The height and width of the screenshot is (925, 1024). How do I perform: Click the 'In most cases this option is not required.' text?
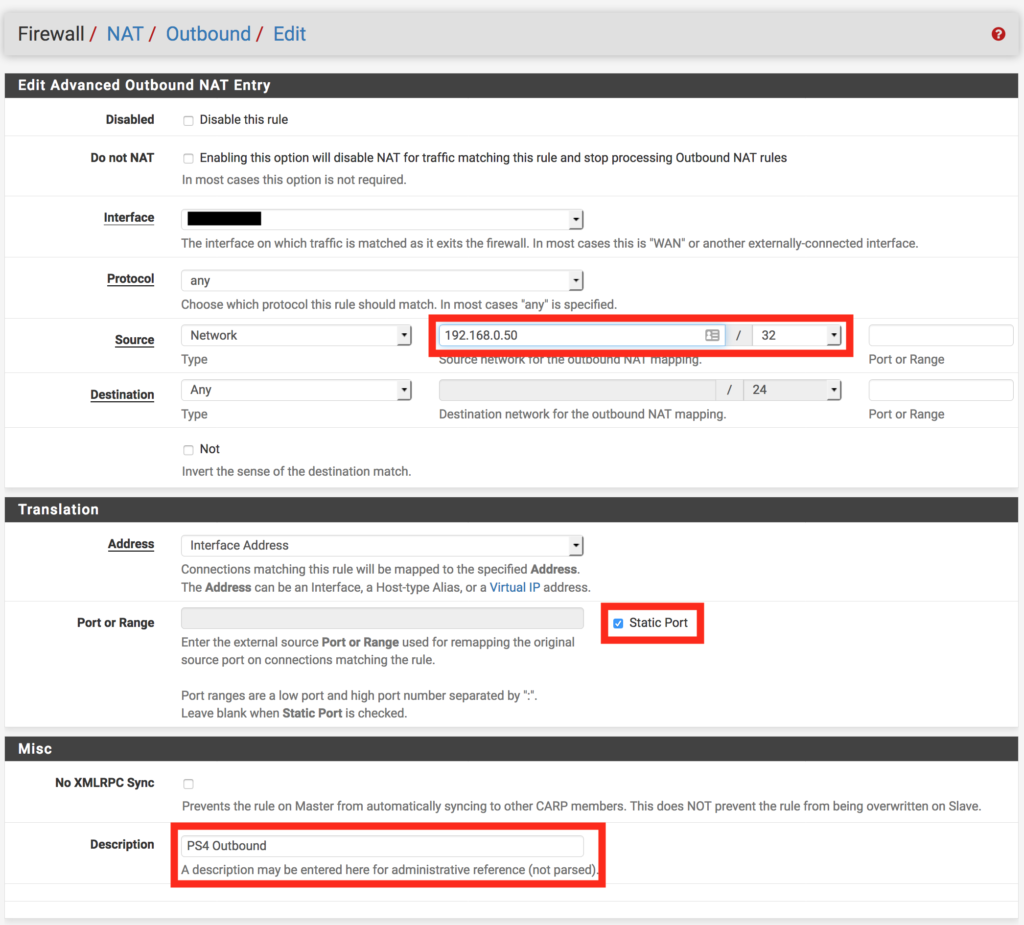(294, 180)
